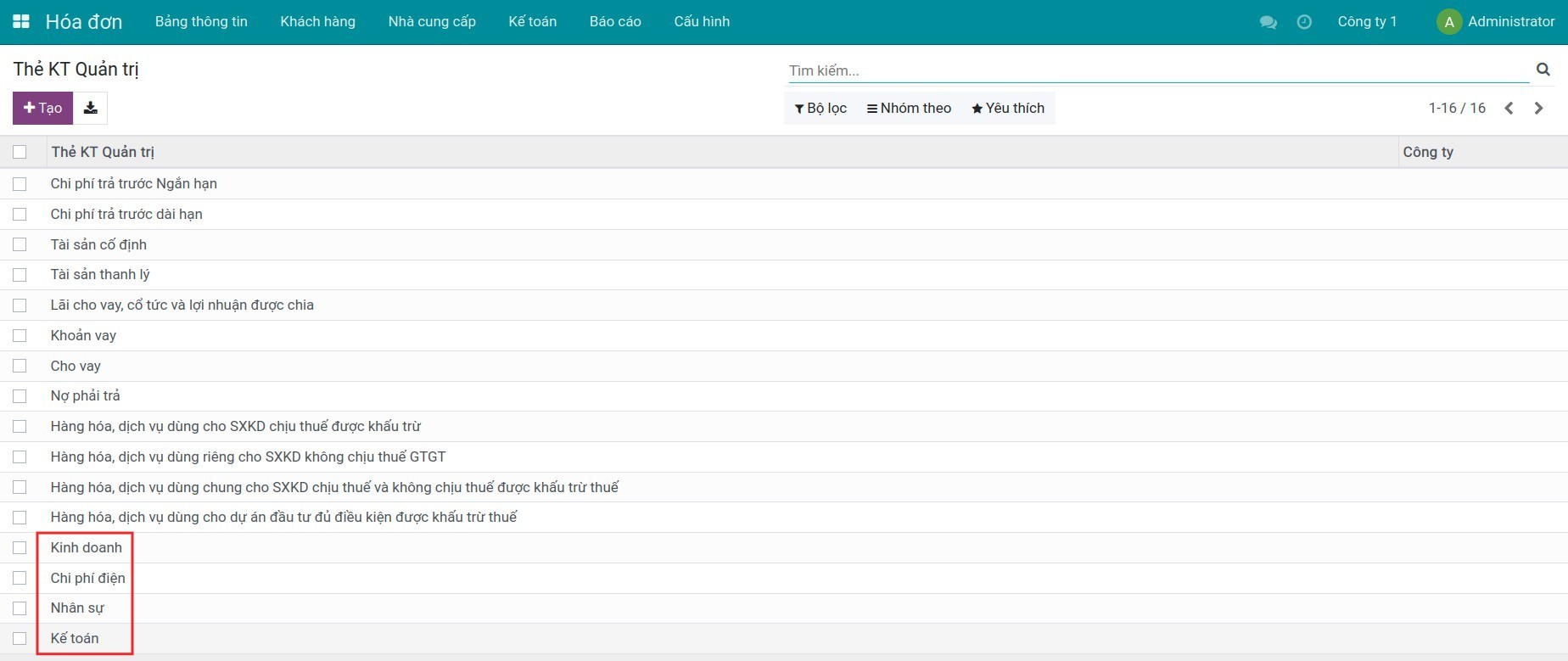
Task: Switch company via Công ty 1
Action: (1366, 21)
